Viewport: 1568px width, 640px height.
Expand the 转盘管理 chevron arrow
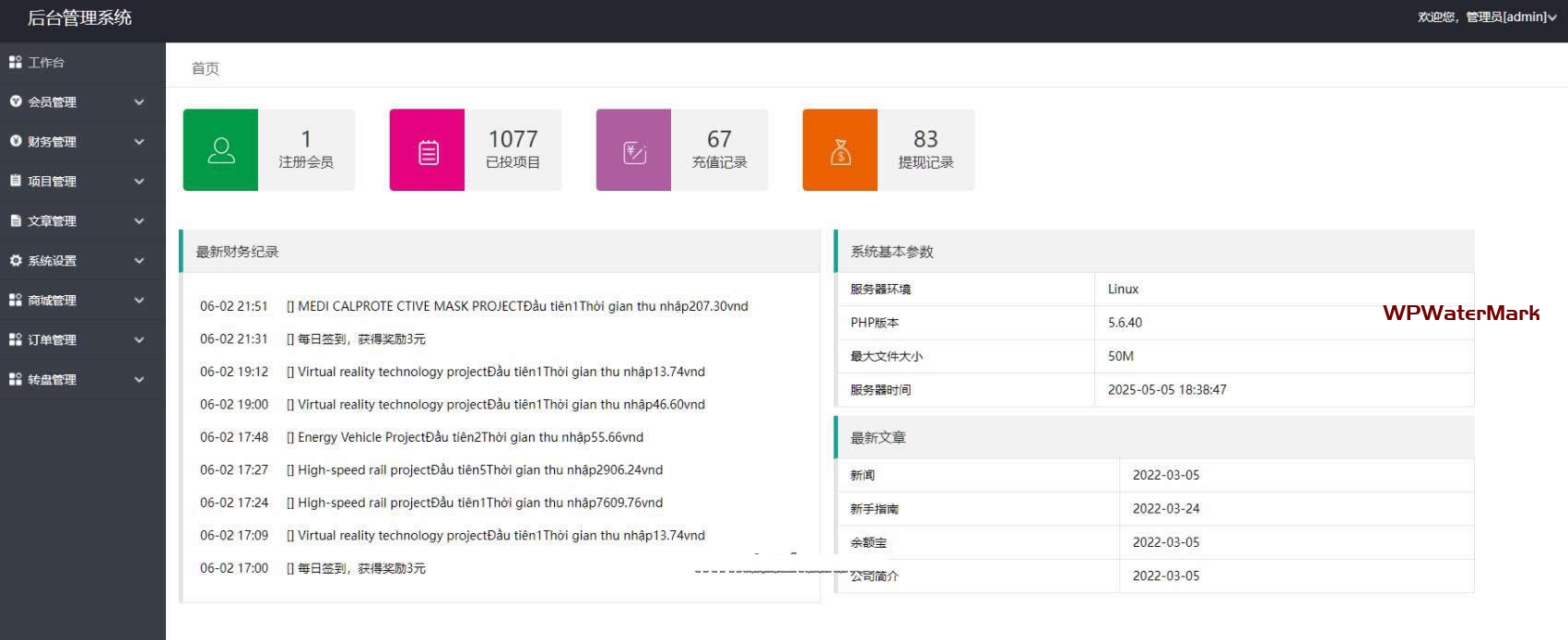point(139,380)
